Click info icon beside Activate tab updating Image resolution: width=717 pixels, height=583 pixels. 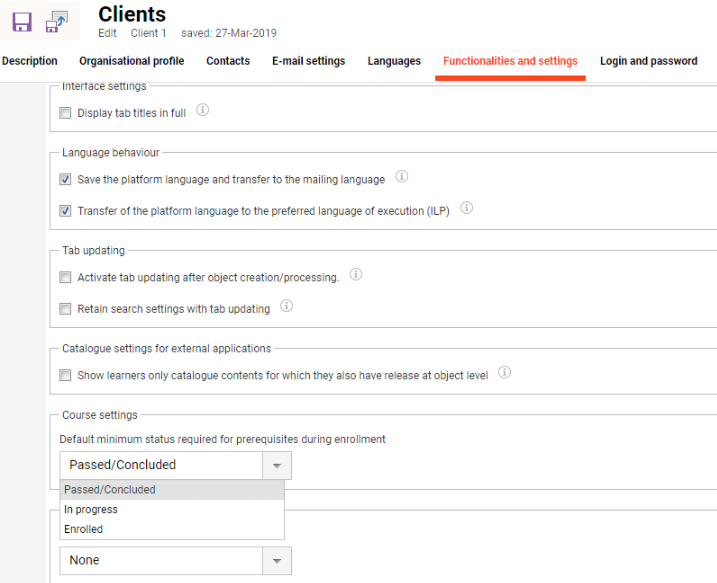(x=355, y=275)
